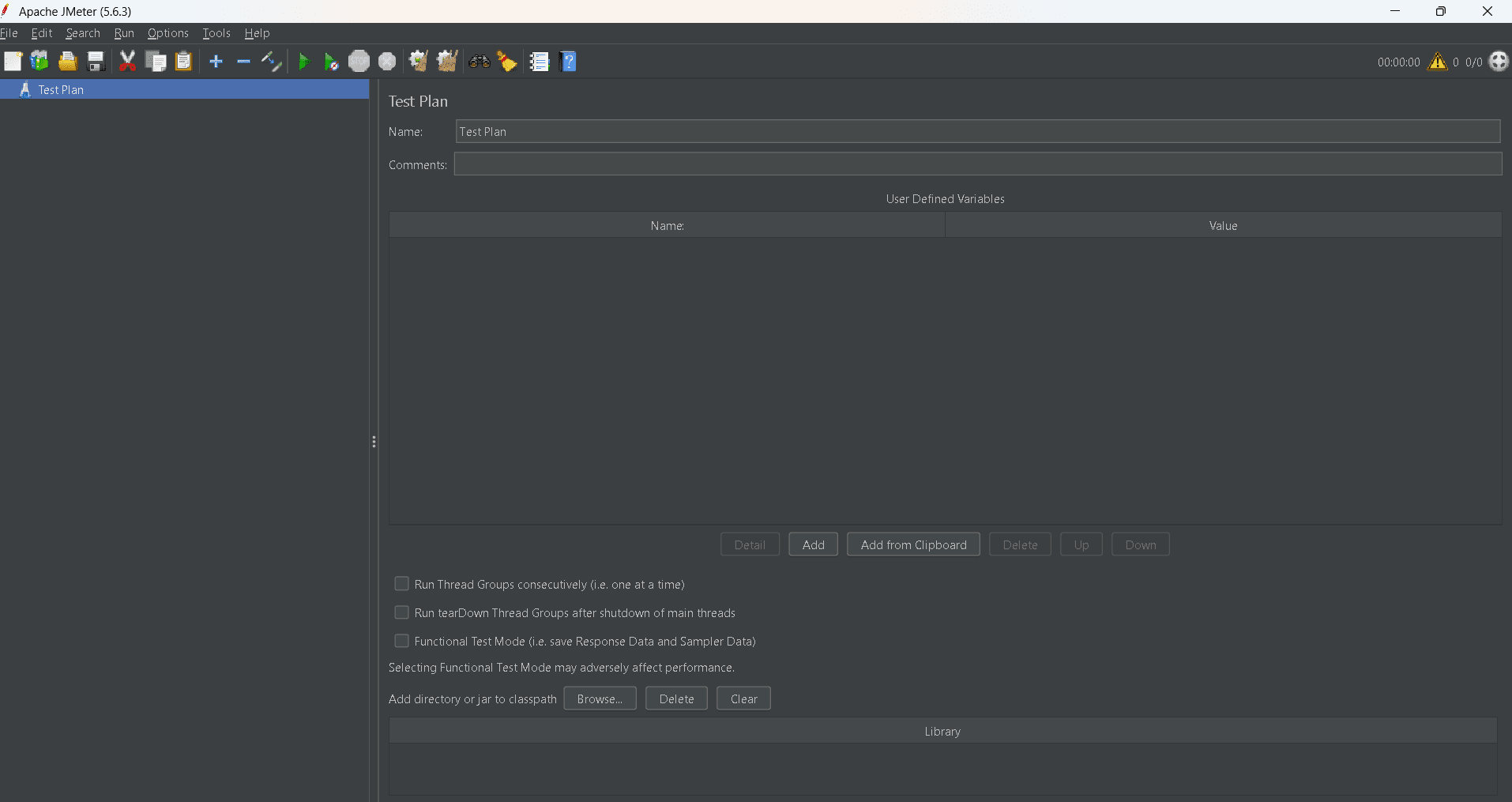Click Add from Clipboard for user variables
Image resolution: width=1512 pixels, height=802 pixels.
pyautogui.click(x=912, y=544)
